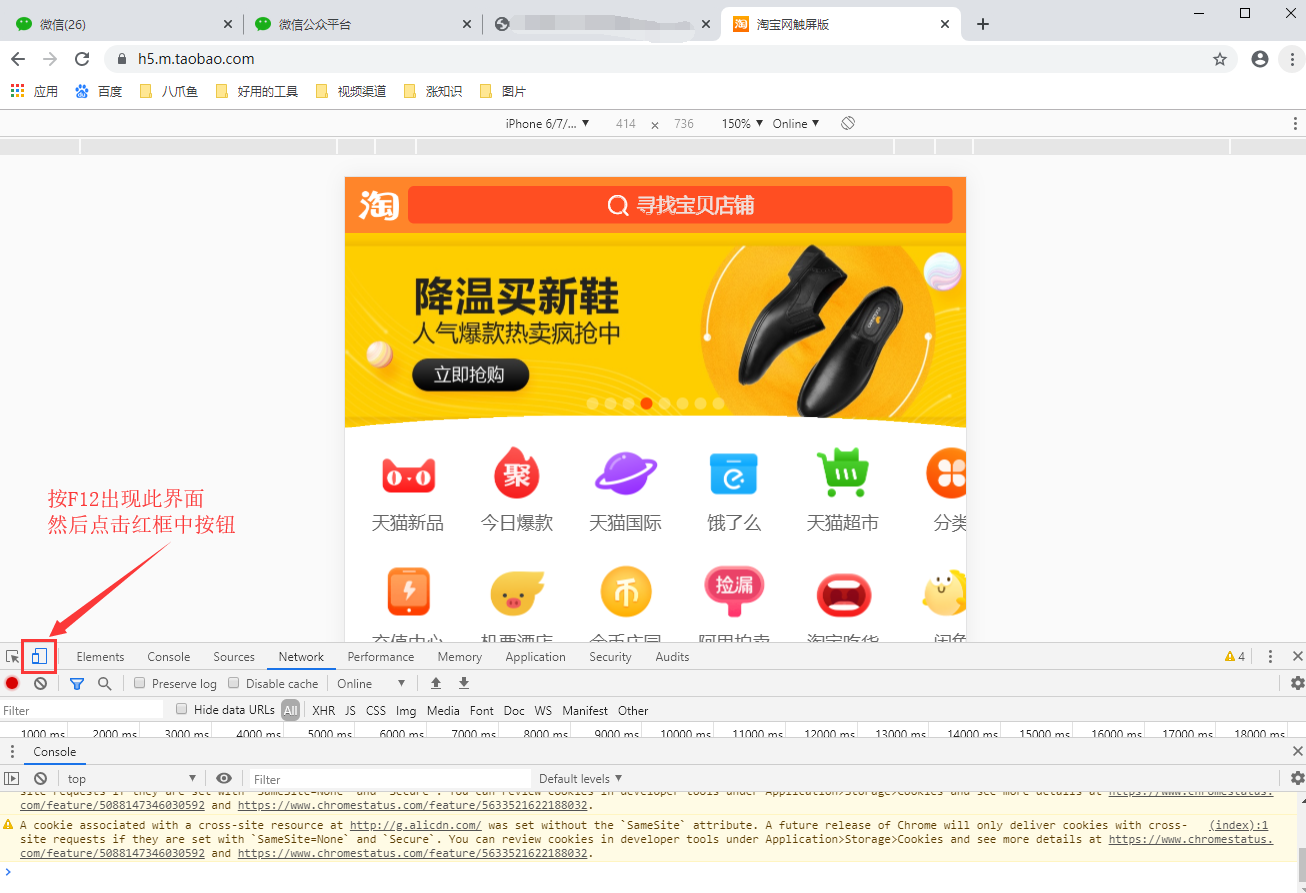Reload the Taobao page

coord(82,59)
